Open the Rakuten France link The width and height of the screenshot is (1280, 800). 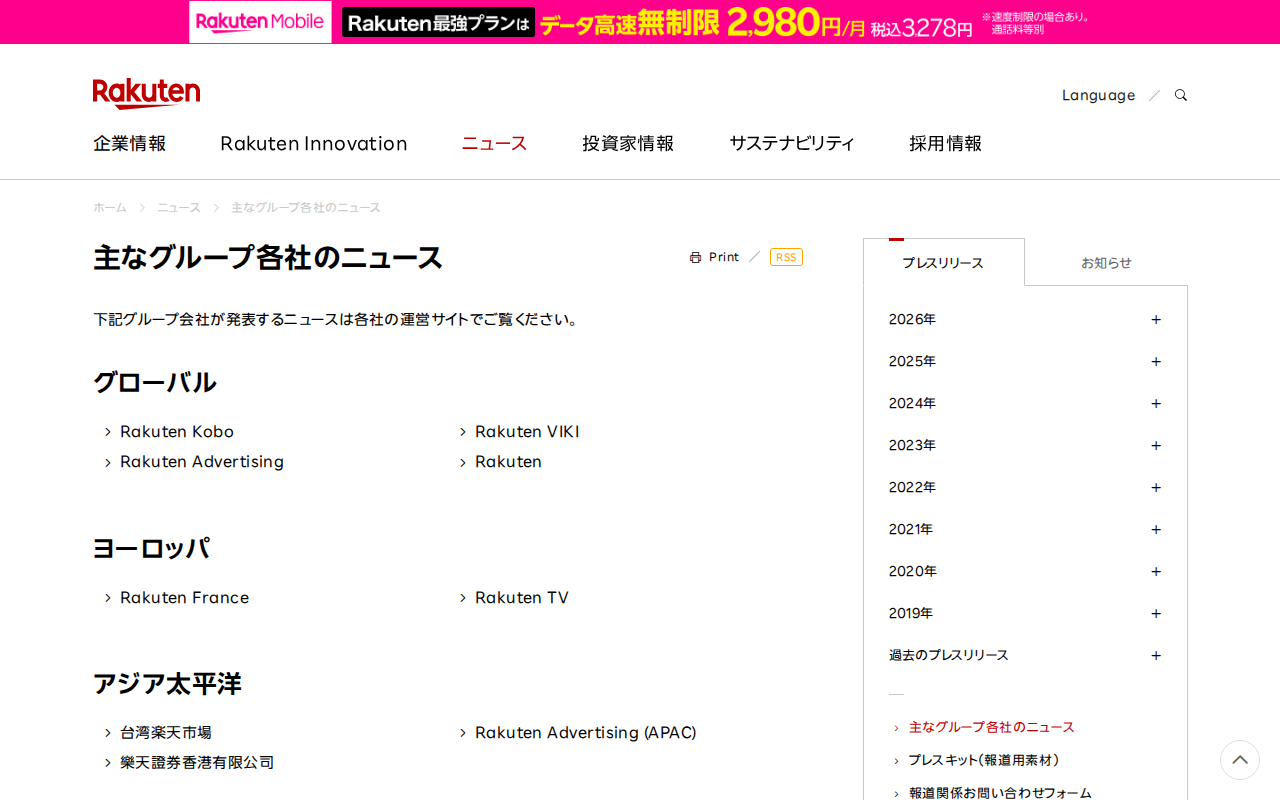point(185,597)
